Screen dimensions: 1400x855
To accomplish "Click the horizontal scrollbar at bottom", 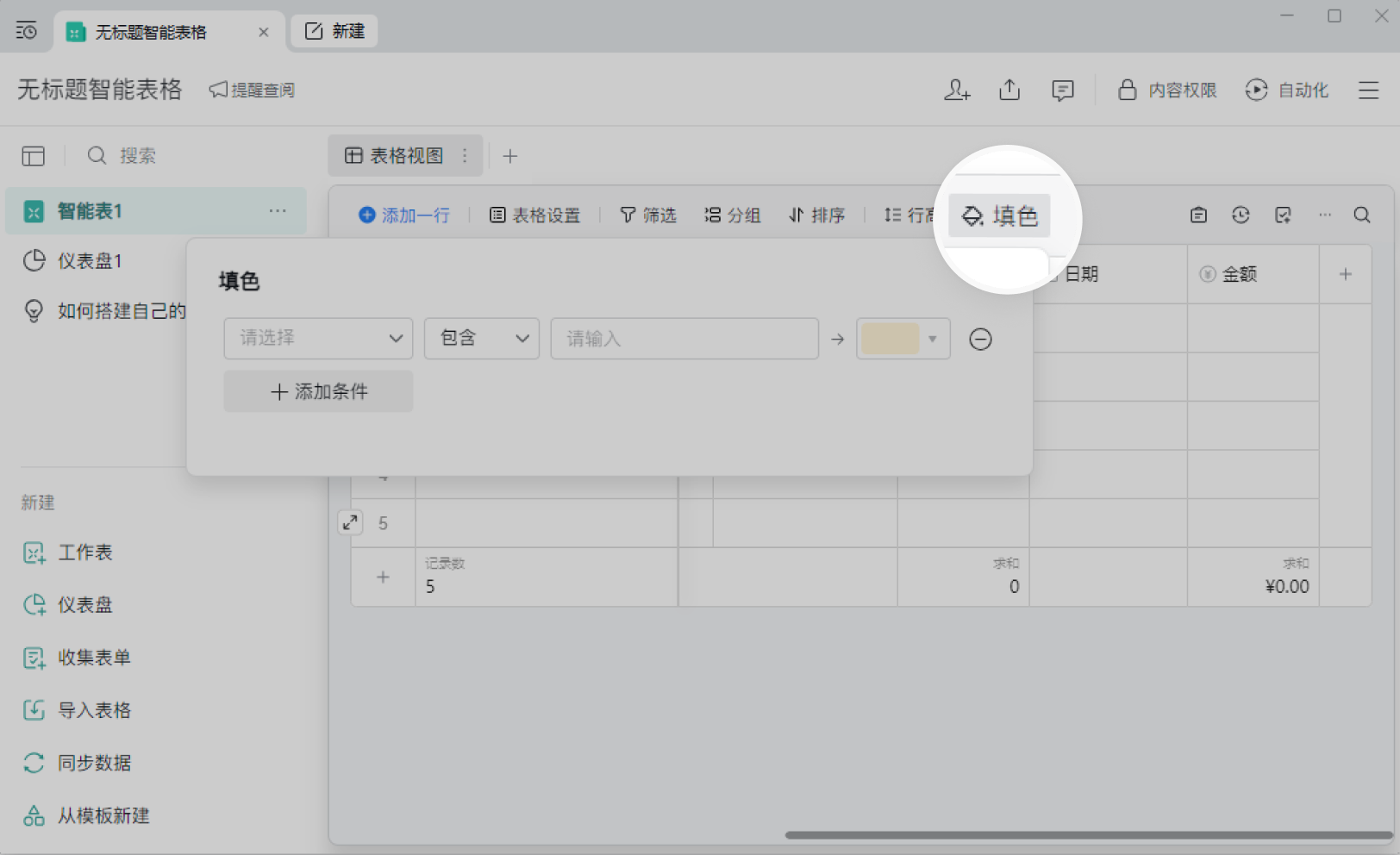I will click(x=1088, y=834).
